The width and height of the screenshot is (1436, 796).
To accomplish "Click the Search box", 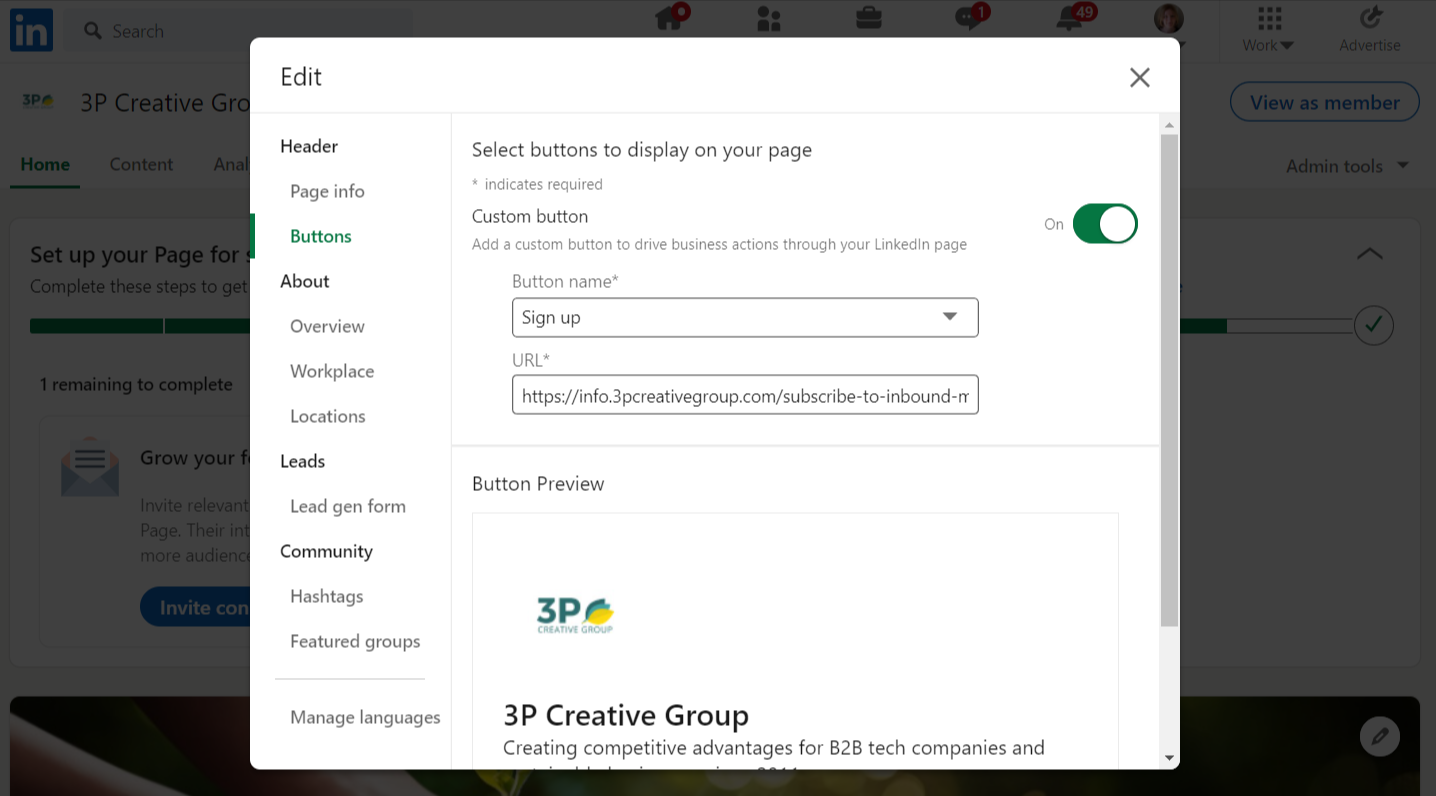I will pyautogui.click(x=240, y=31).
